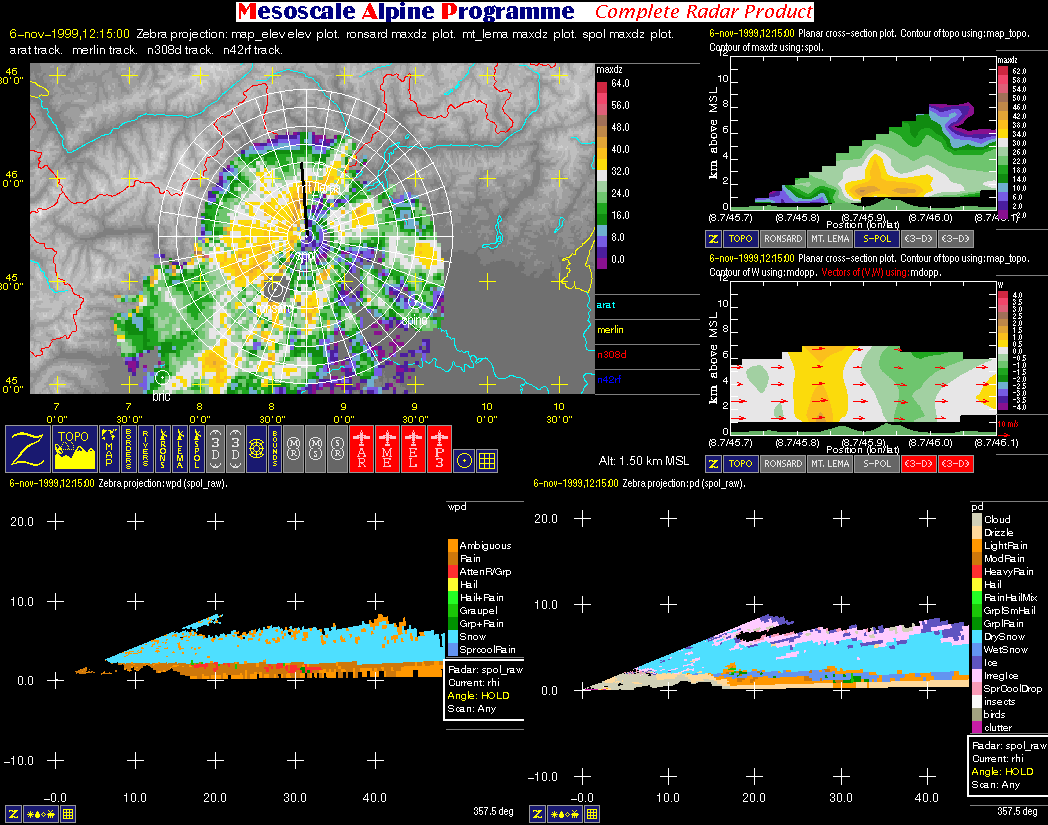Click the red P3 aircraft track icon

pyautogui.click(x=439, y=448)
